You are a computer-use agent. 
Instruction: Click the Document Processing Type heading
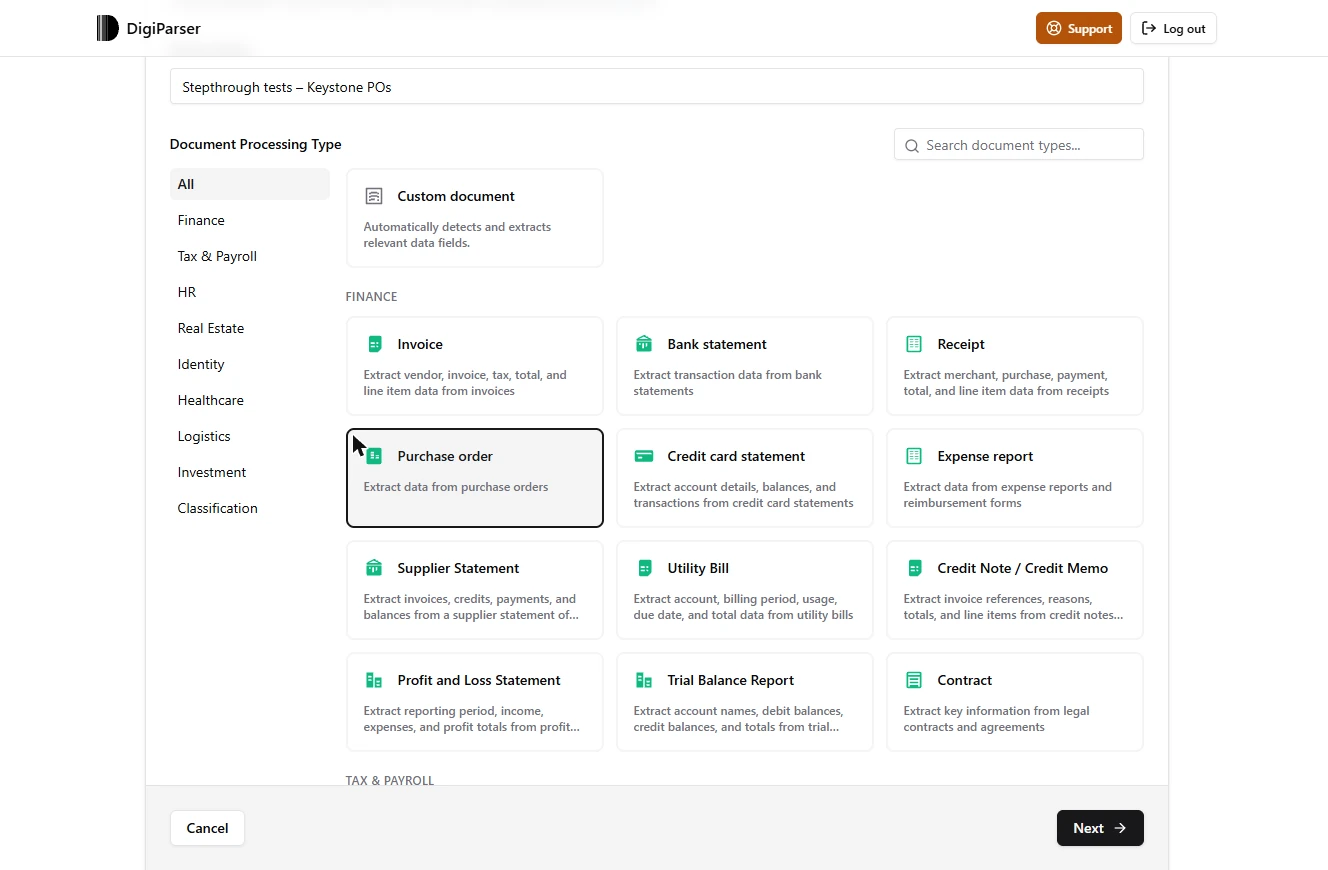coord(256,144)
